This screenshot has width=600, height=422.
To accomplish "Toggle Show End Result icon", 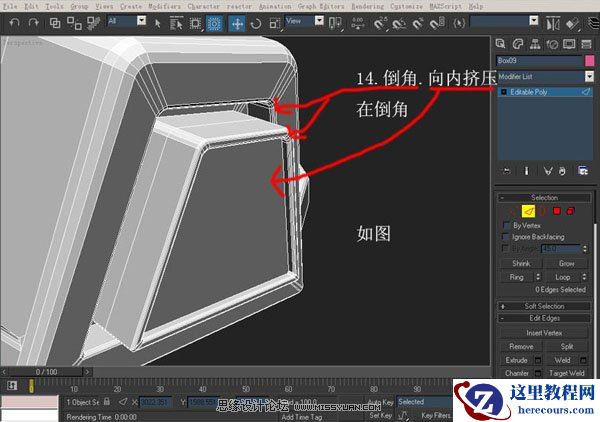I will coord(527,171).
